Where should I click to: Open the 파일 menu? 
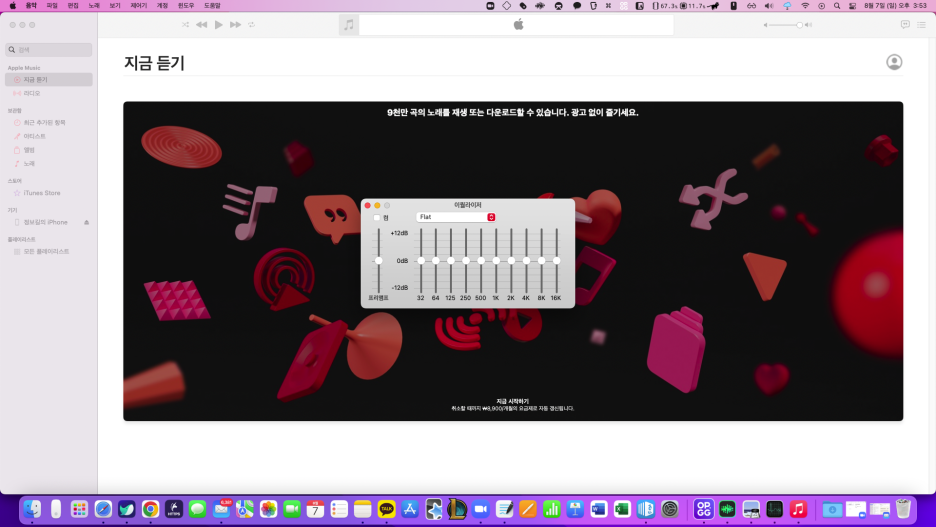(x=52, y=5)
